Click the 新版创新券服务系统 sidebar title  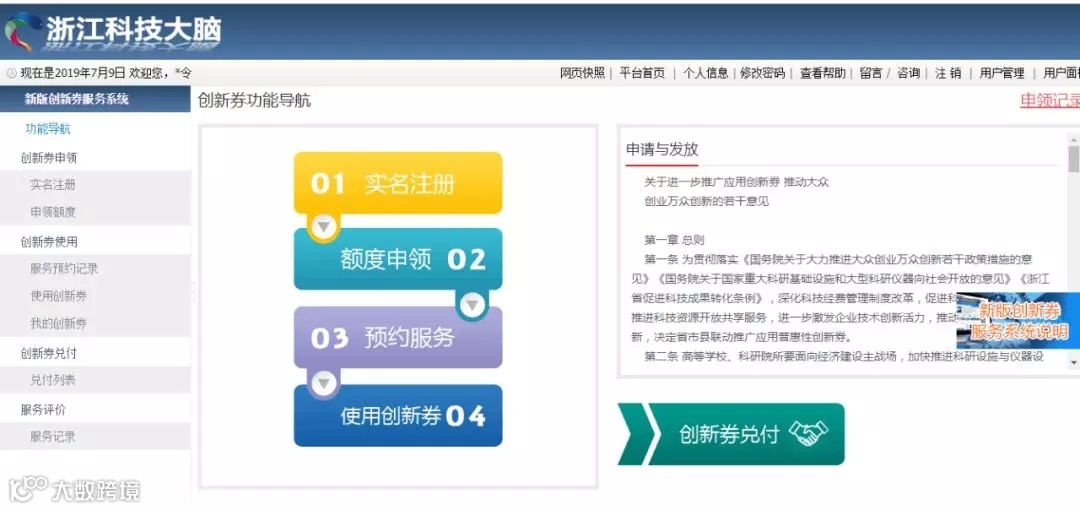95,99
